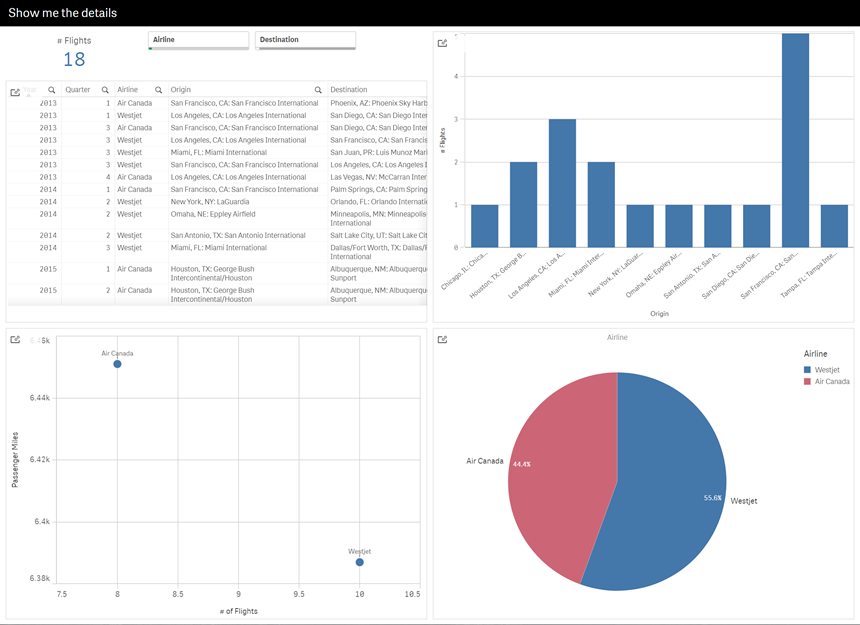This screenshot has width=860, height=625.
Task: Click the export icon on the flights table
Action: coord(15,90)
